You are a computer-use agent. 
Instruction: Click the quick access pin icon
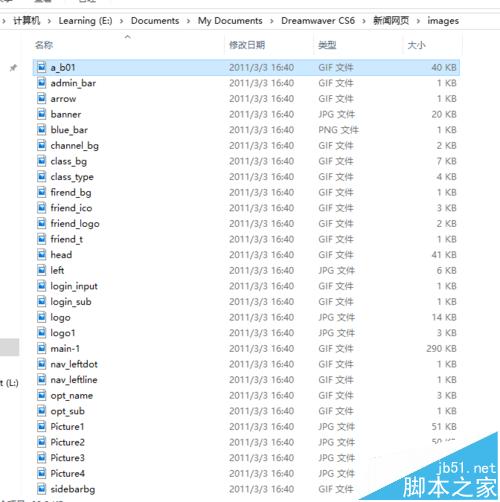(x=13, y=68)
